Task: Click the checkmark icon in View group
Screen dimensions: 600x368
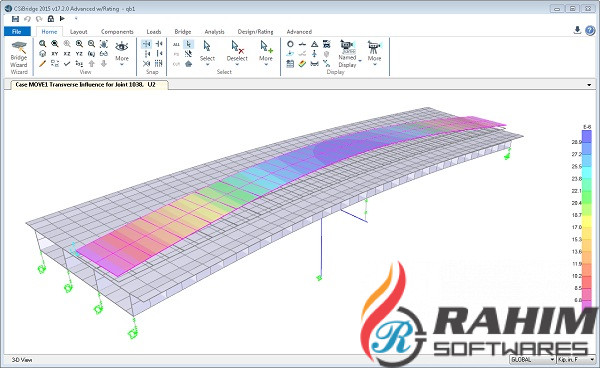Action: [67, 64]
